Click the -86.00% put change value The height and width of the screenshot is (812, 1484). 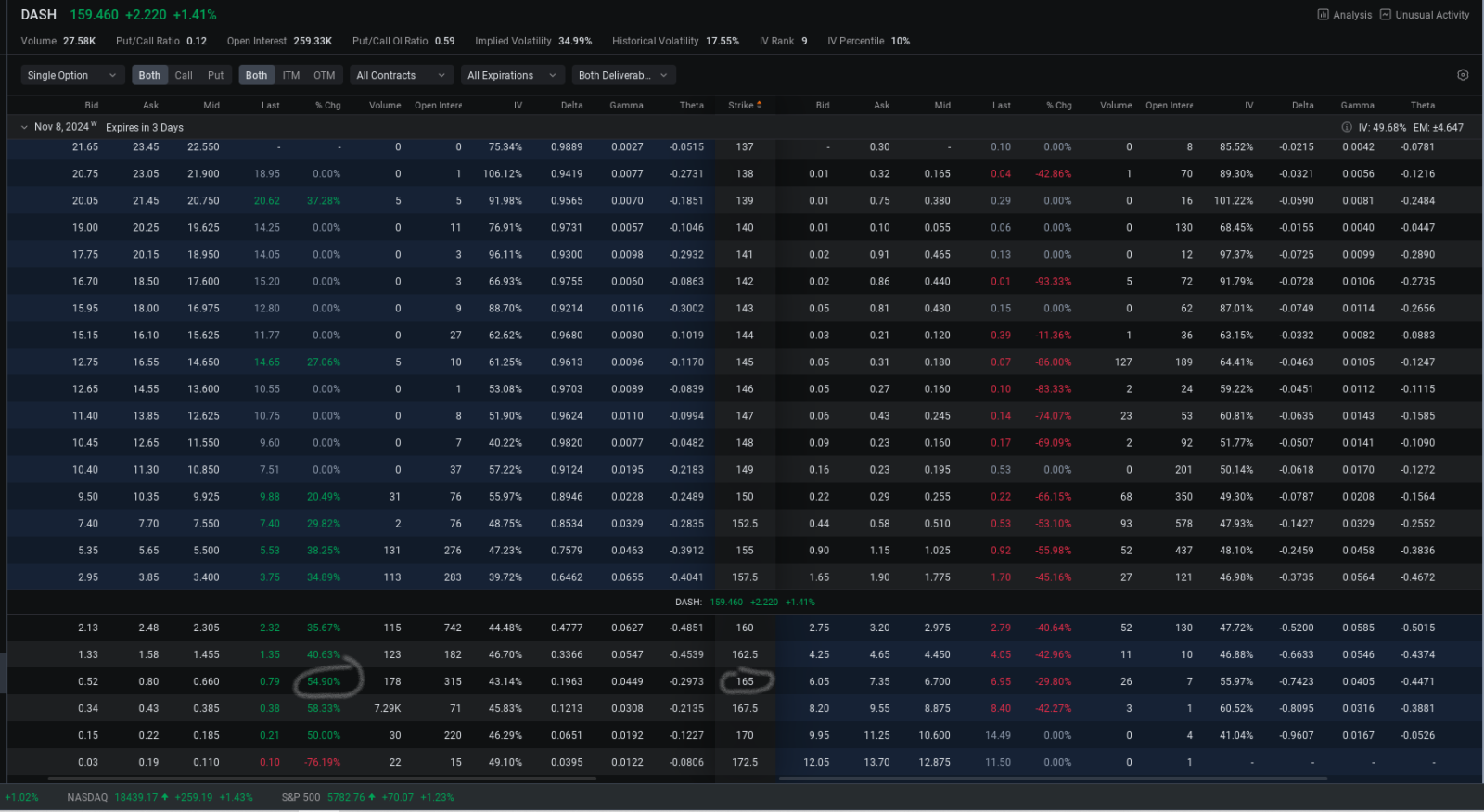(x=1053, y=362)
